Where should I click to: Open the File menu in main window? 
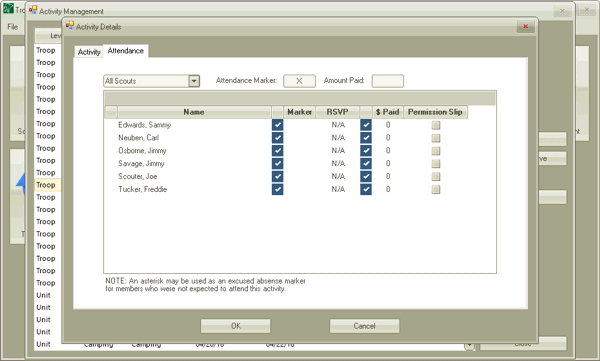pos(13,27)
